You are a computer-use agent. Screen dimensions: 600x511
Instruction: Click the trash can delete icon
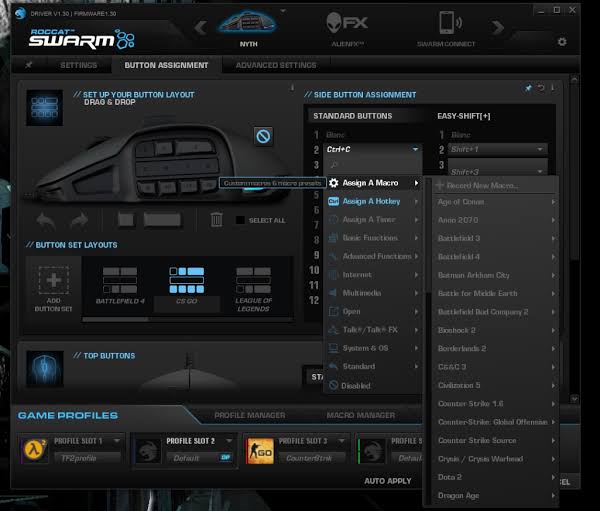pos(216,219)
